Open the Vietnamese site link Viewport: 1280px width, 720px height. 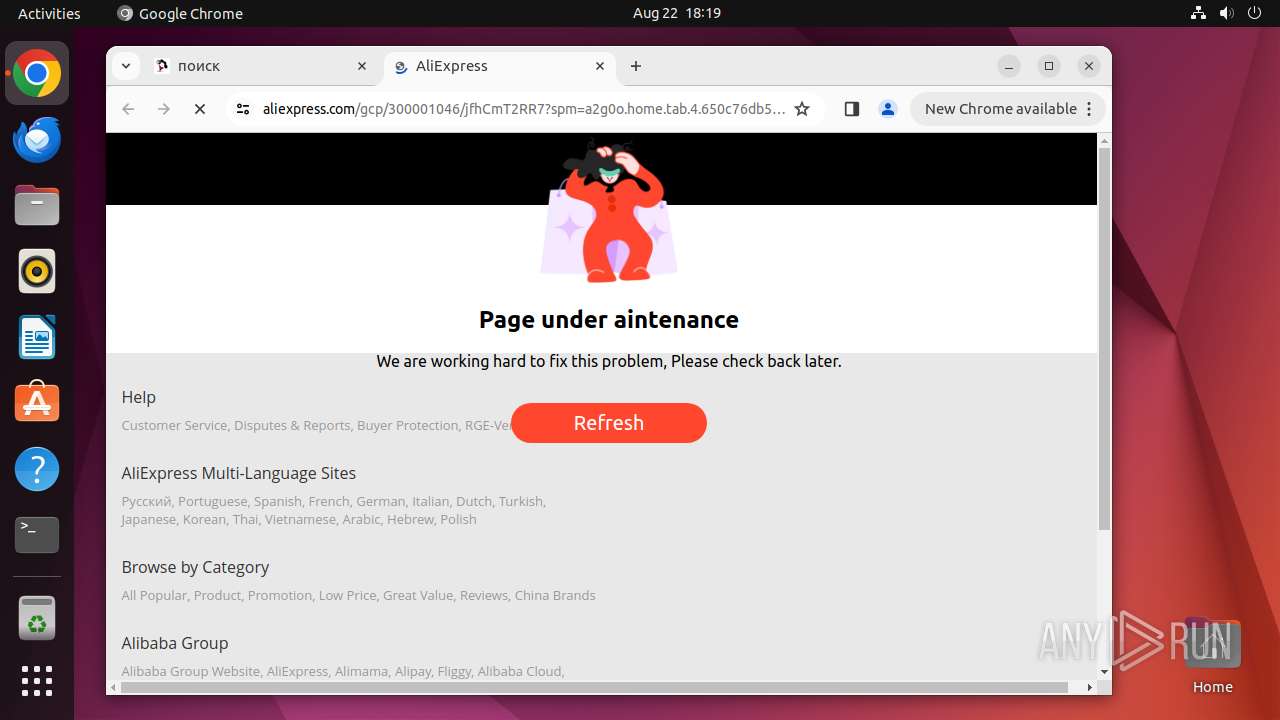300,519
